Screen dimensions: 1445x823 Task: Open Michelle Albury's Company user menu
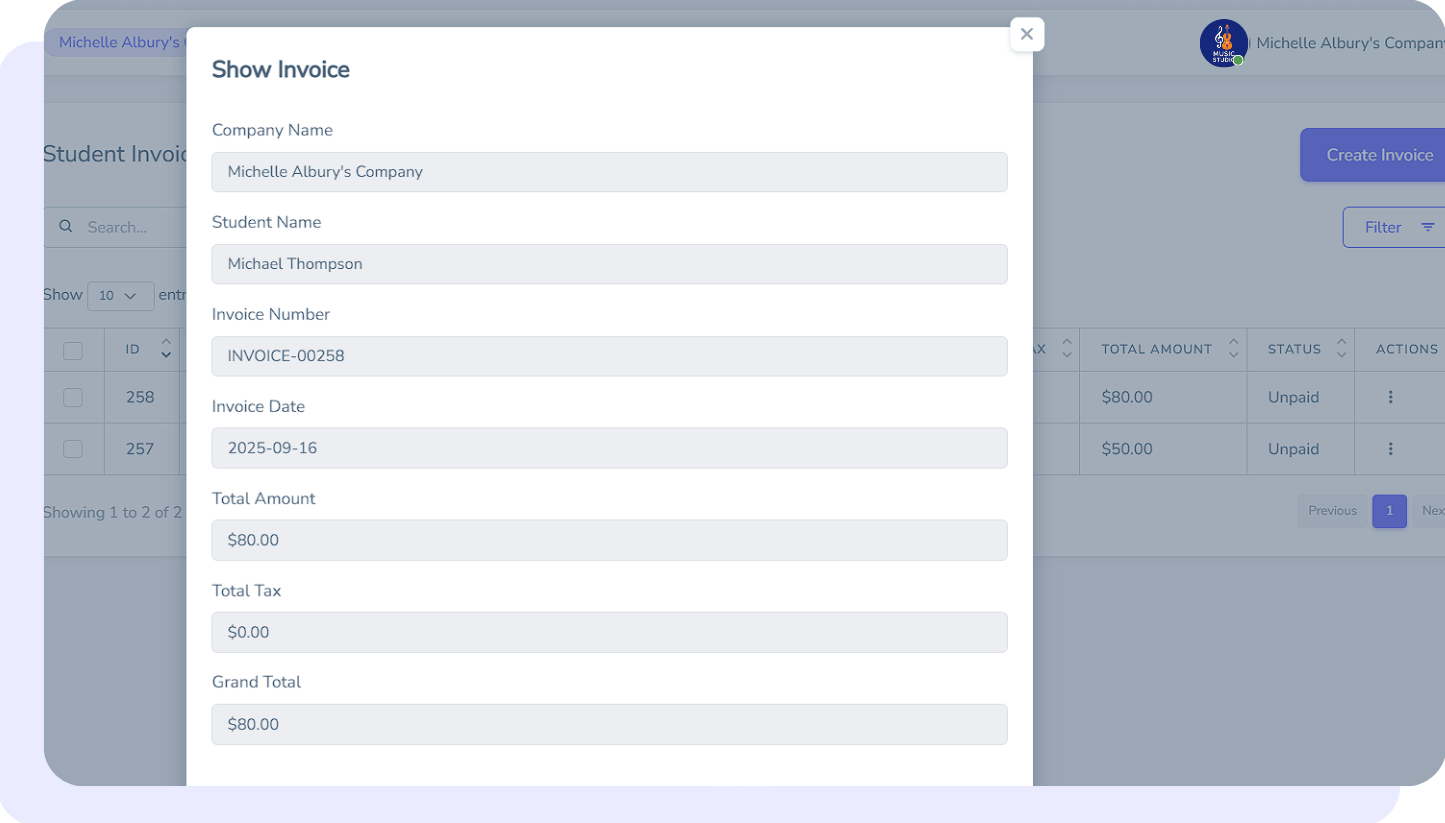1349,43
